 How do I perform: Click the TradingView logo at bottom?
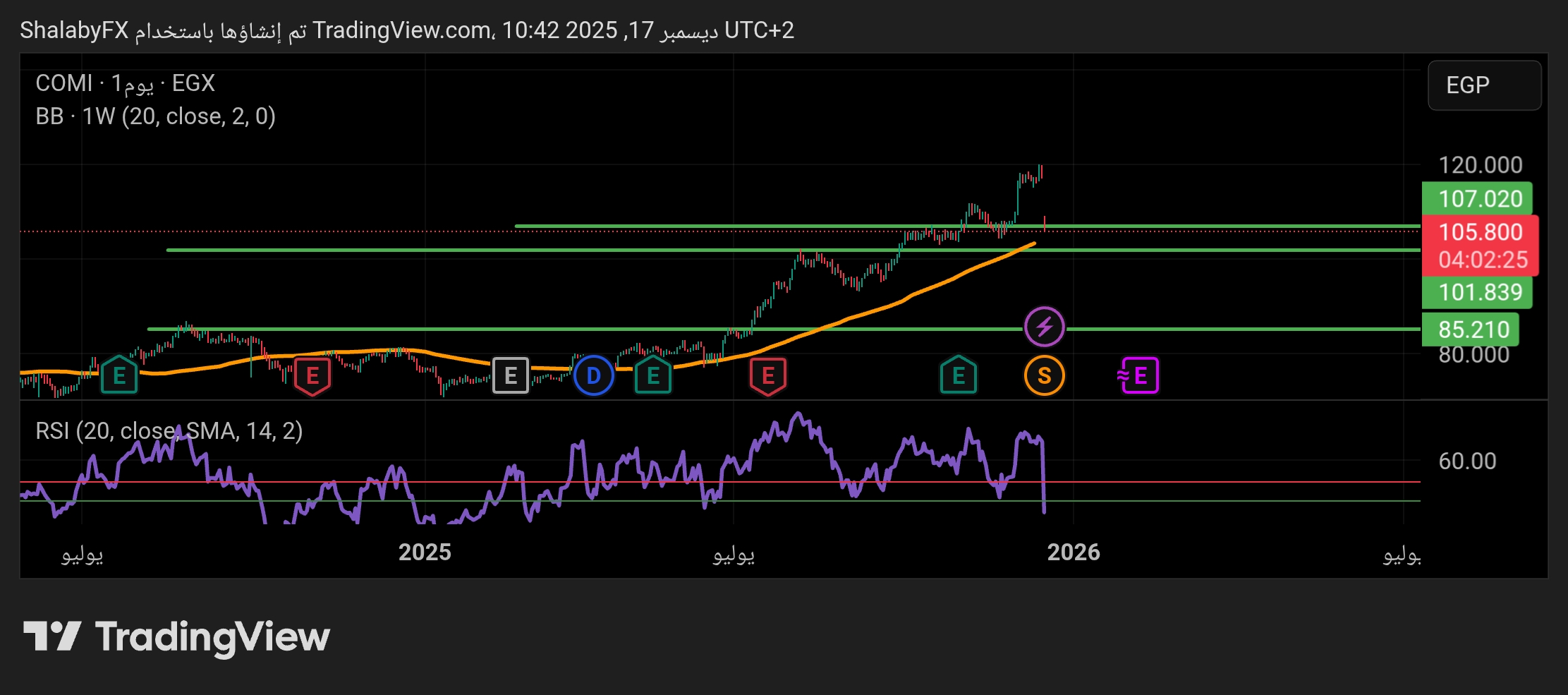[x=176, y=637]
